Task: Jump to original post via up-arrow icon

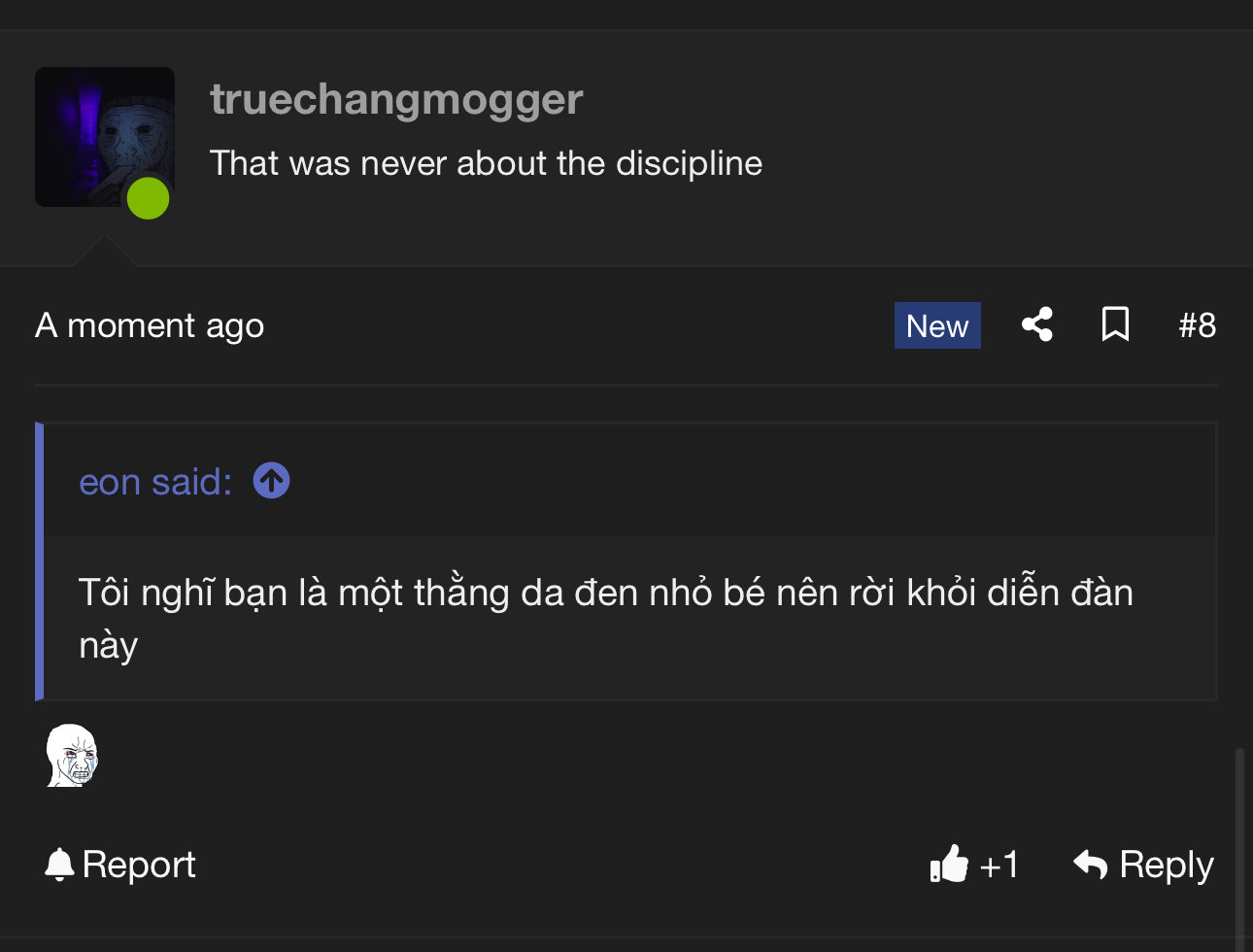Action: pyautogui.click(x=271, y=480)
